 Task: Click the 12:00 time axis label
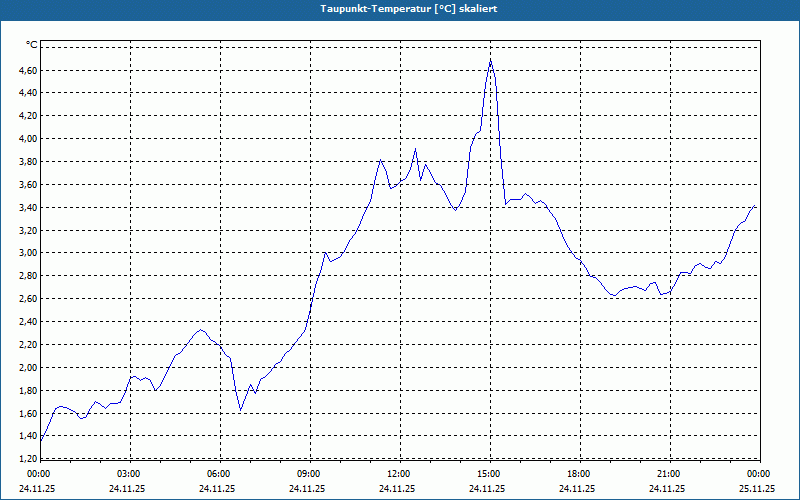[400, 474]
